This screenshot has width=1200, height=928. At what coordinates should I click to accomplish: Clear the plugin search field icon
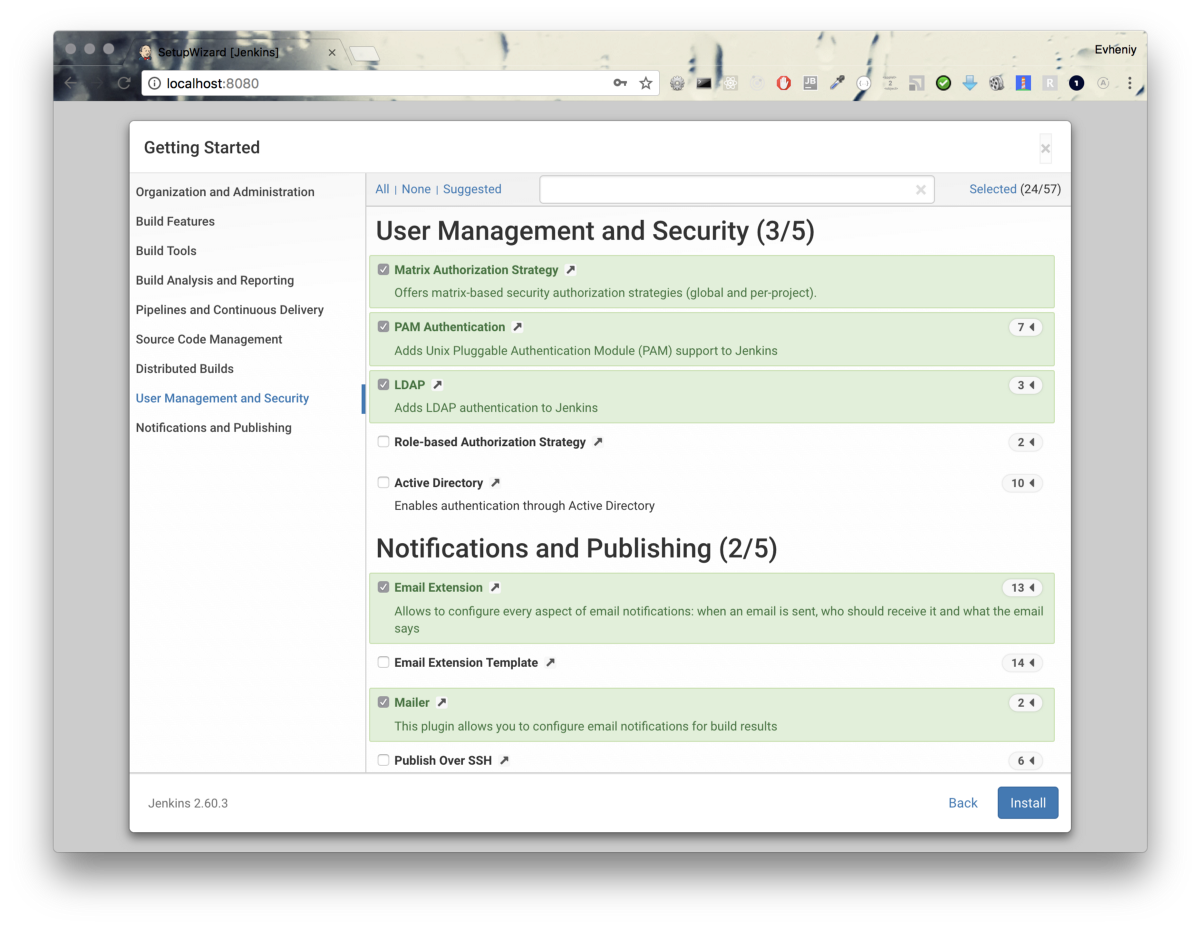(920, 190)
